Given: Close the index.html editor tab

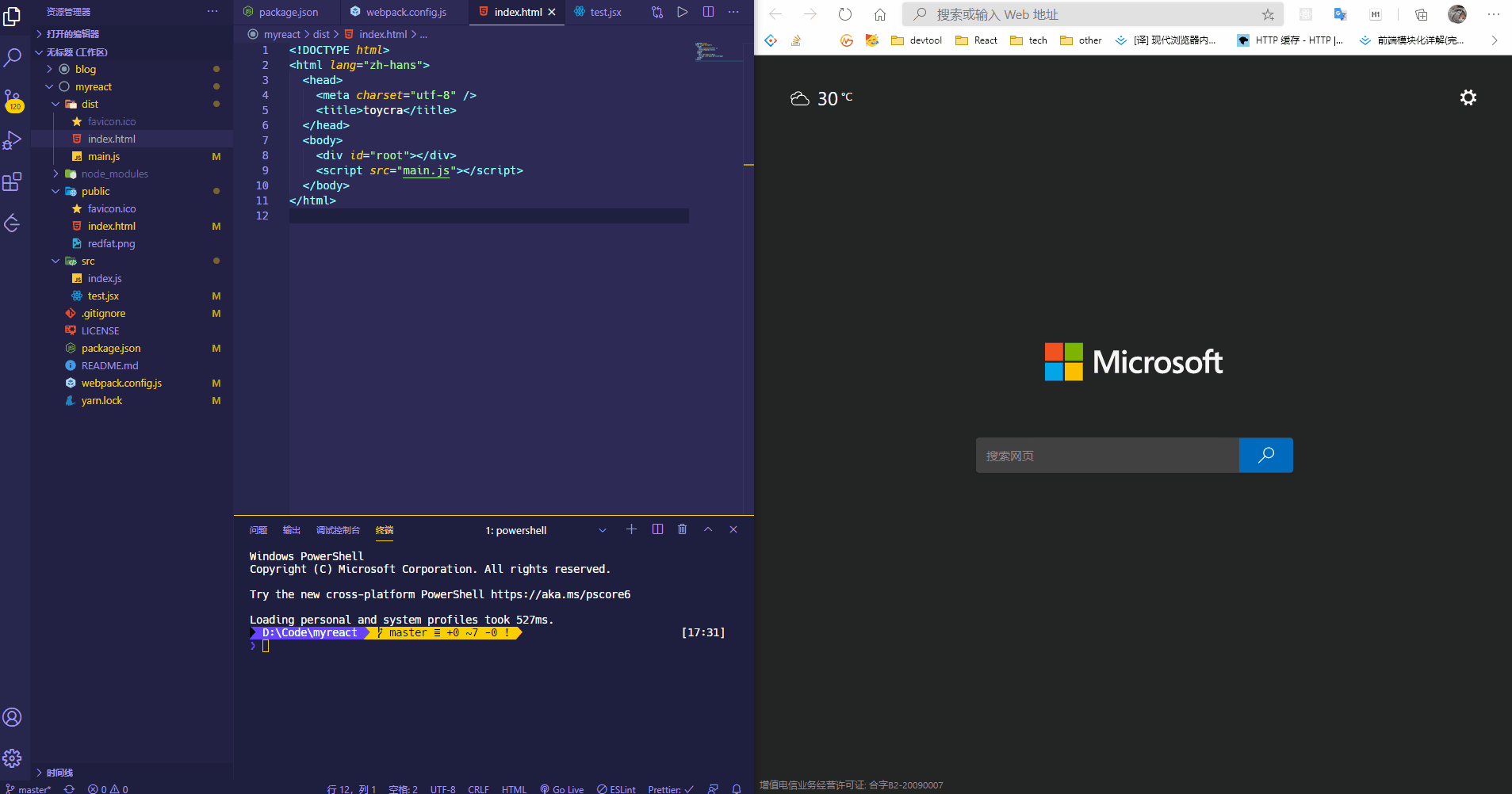Looking at the screenshot, I should (x=552, y=12).
